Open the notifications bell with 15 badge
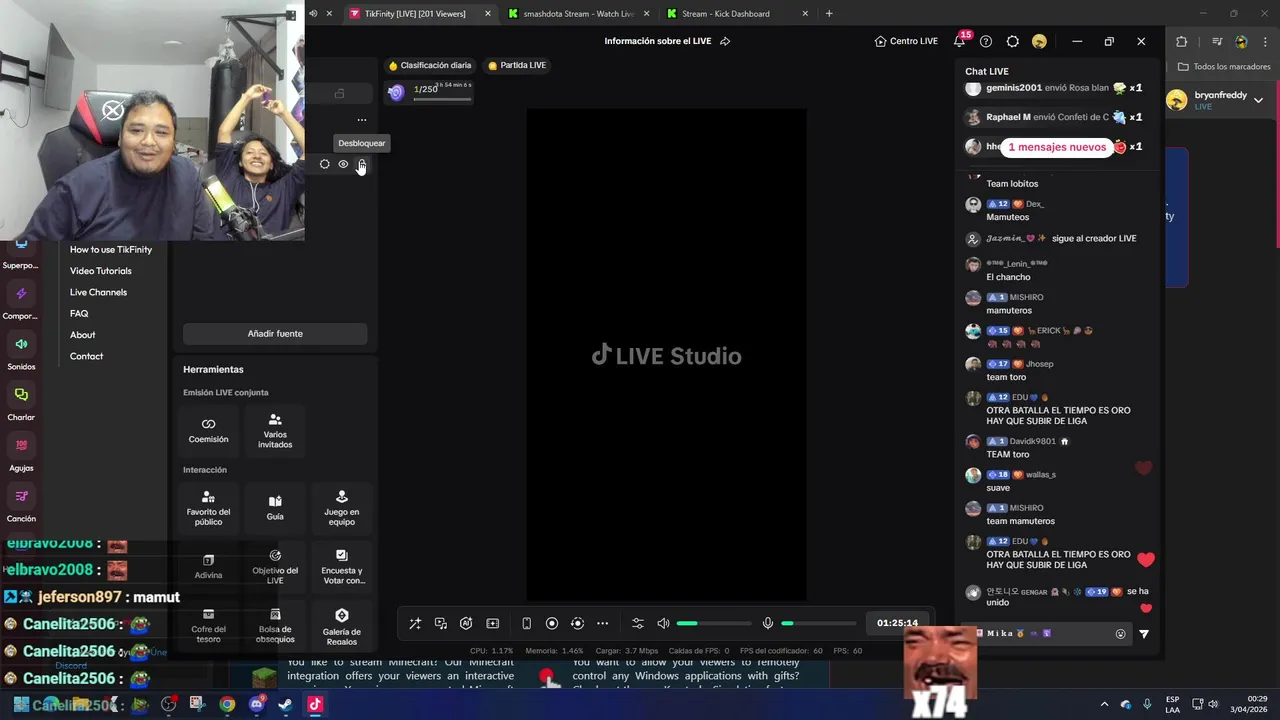The width and height of the screenshot is (1280, 720). pos(961,40)
